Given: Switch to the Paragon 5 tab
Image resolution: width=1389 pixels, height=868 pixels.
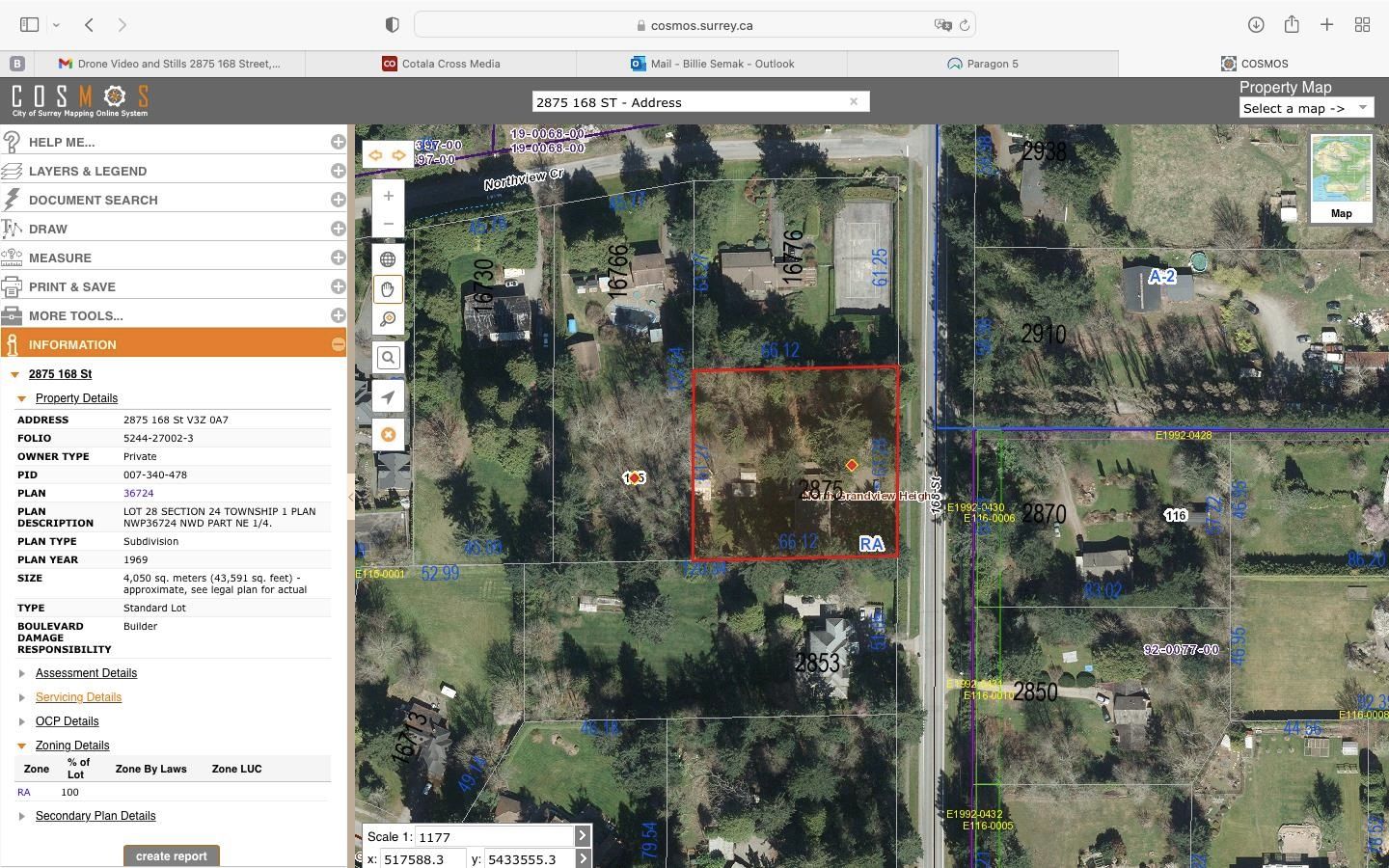Looking at the screenshot, I should pyautogui.click(x=983, y=64).
